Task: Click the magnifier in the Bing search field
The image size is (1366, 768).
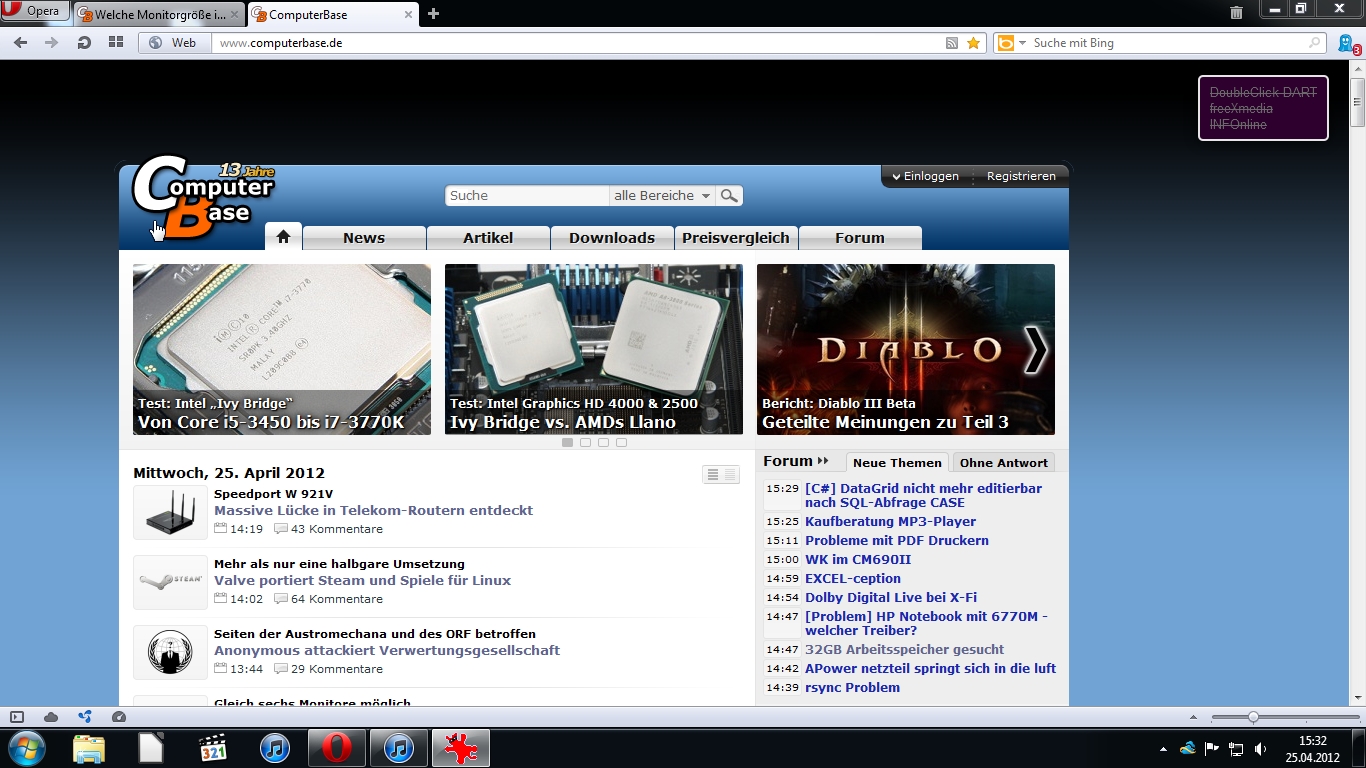Action: pos(1315,43)
